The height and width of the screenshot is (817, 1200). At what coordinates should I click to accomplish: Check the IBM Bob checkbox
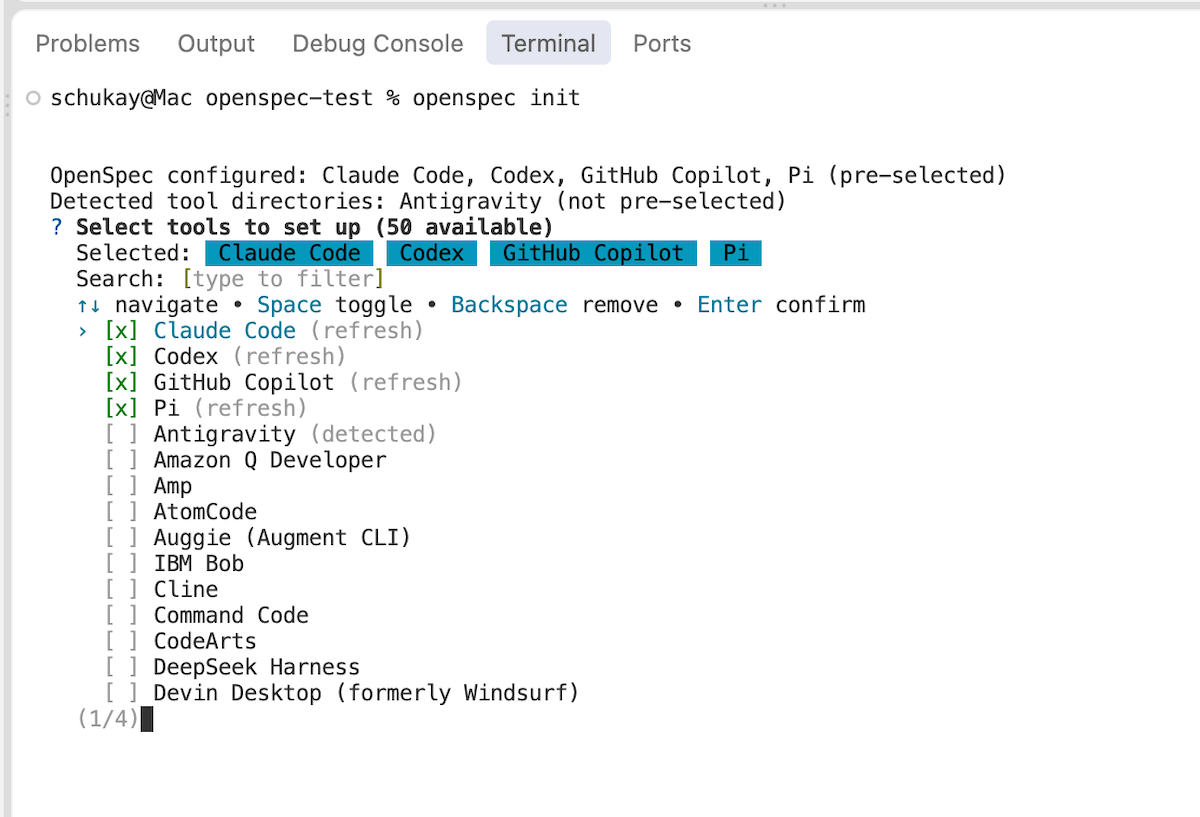coord(122,565)
